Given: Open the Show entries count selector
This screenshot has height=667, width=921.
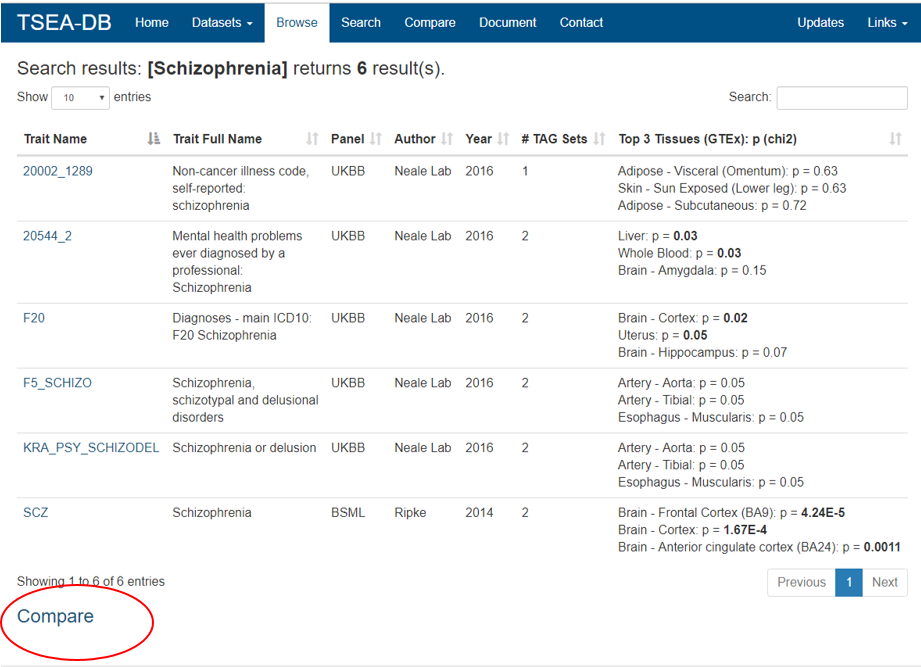Looking at the screenshot, I should pyautogui.click(x=81, y=98).
